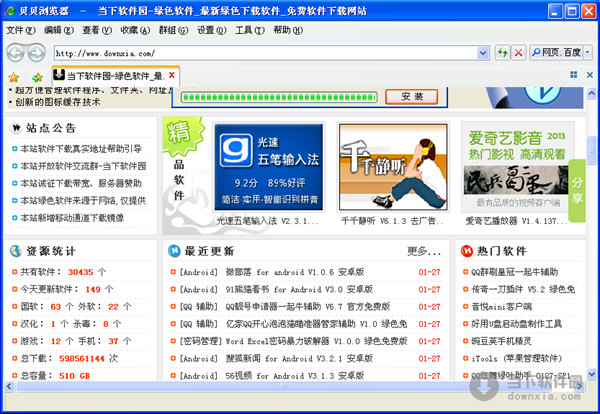This screenshot has width=600, height=414.
Task: Close tabs with the blue X icon
Action: [590, 75]
